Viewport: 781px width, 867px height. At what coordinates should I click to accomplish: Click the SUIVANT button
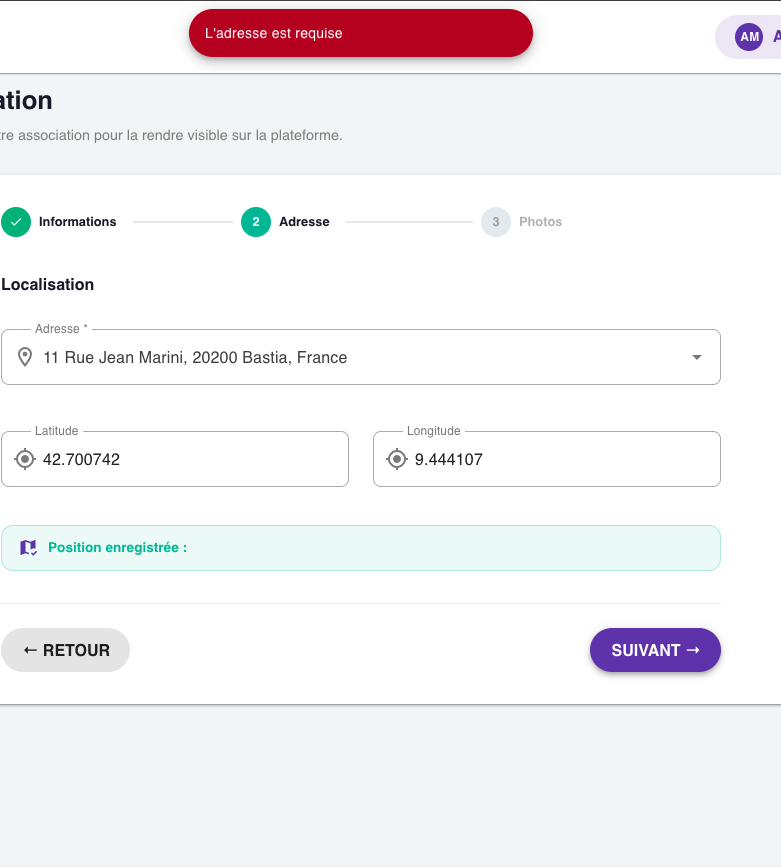(655, 650)
